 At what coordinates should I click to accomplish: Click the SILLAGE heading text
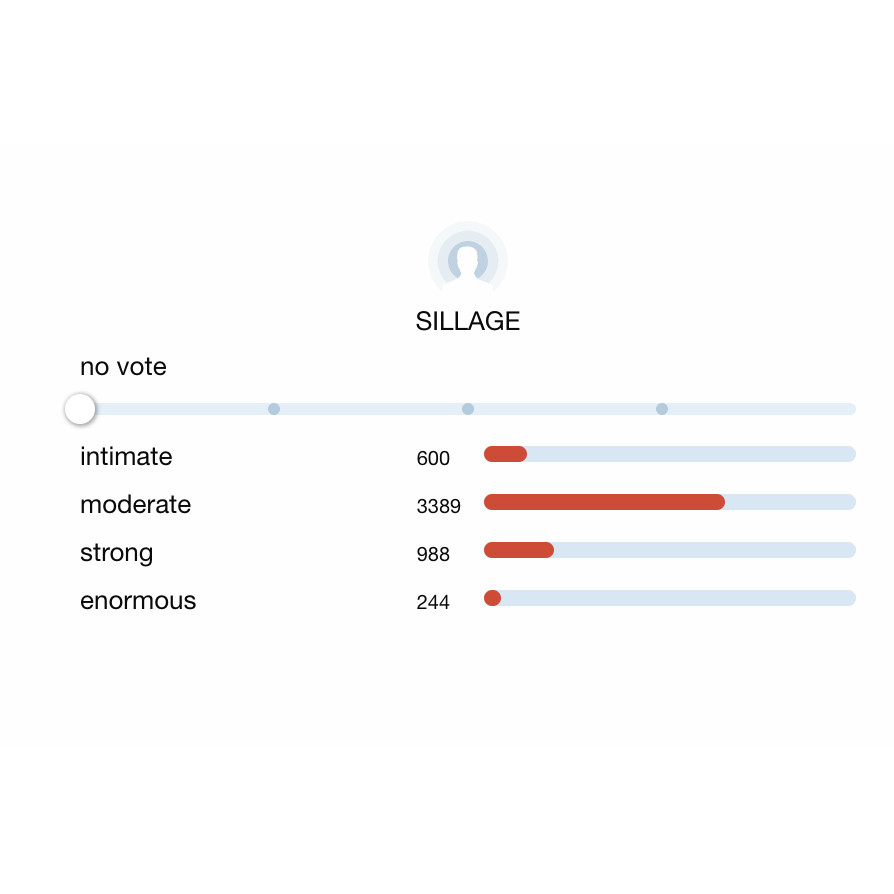click(467, 321)
